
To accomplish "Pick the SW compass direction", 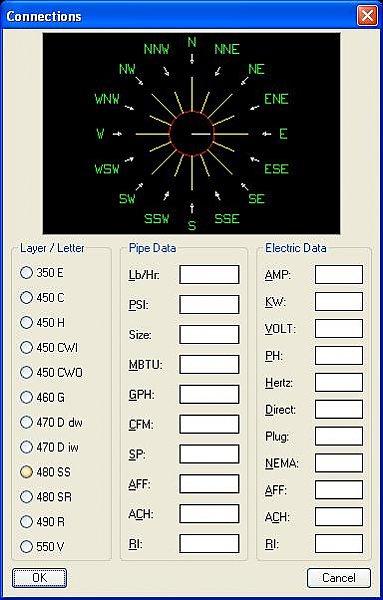I will tap(127, 199).
